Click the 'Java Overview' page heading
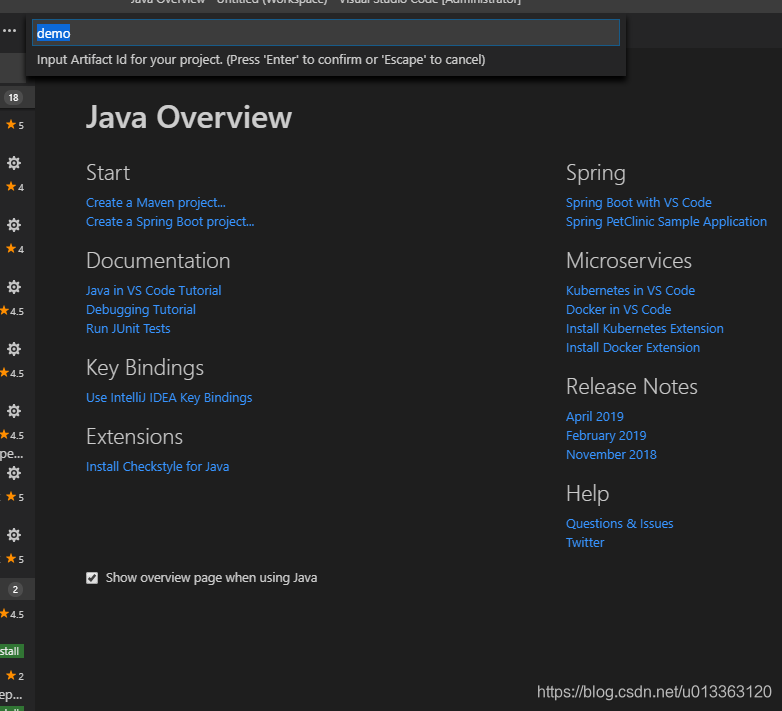Image resolution: width=782 pixels, height=711 pixels. tap(189, 118)
